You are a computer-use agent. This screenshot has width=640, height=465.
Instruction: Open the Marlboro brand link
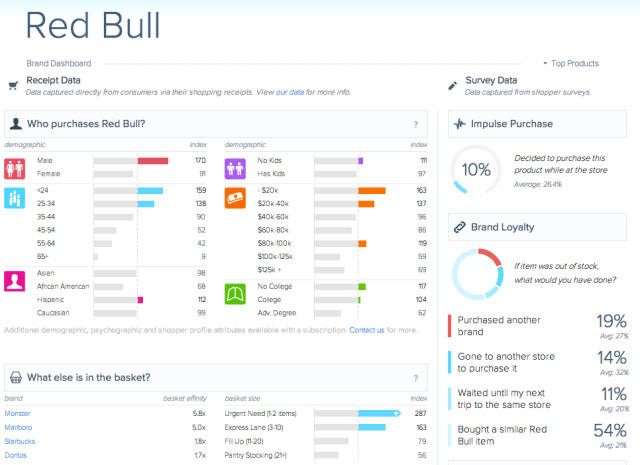pos(21,427)
